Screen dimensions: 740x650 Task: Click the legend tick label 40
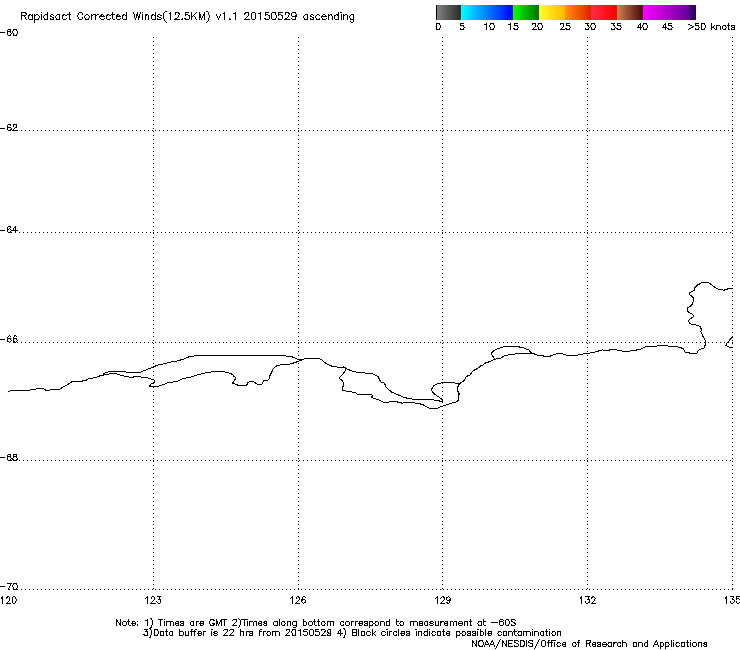642,27
